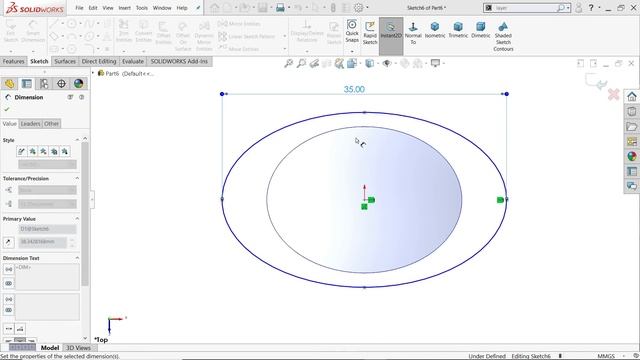The width and height of the screenshot is (640, 360).
Task: Toggle the driven dimension arrow button
Action: (x=8, y=242)
